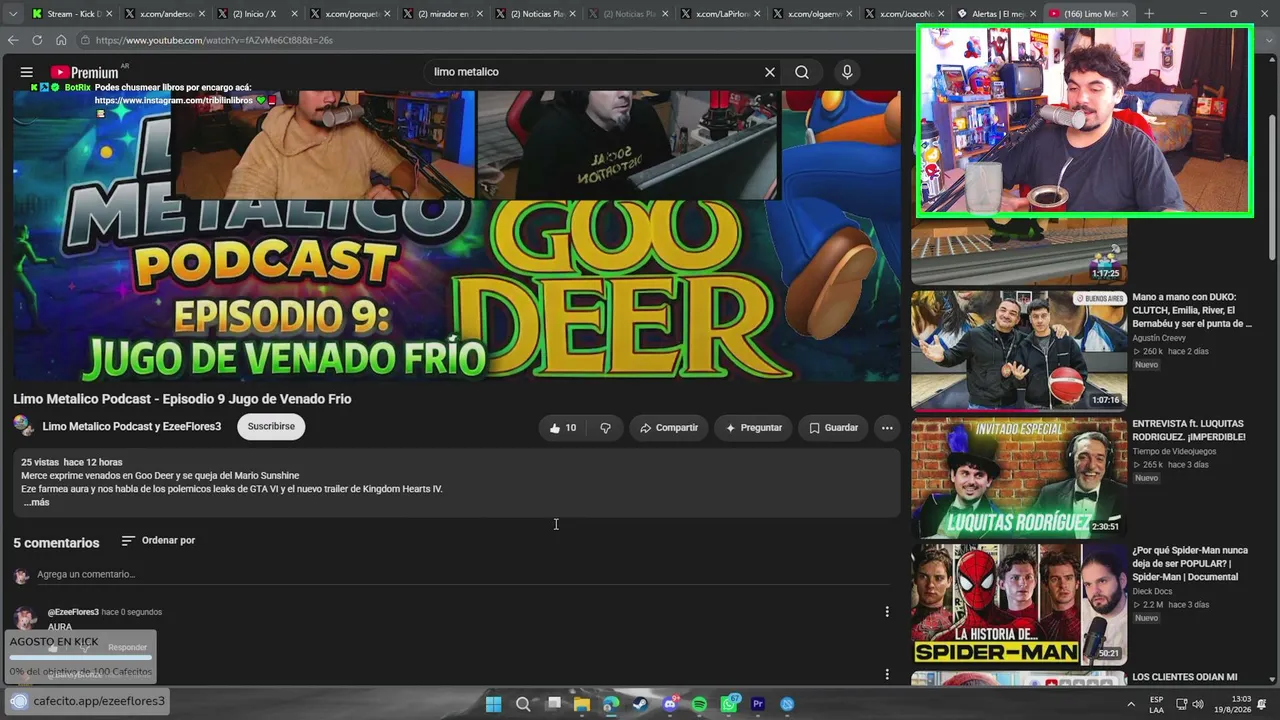1280x720 pixels.
Task: Open Microsoft Edge from the taskbar
Action: click(x=611, y=704)
